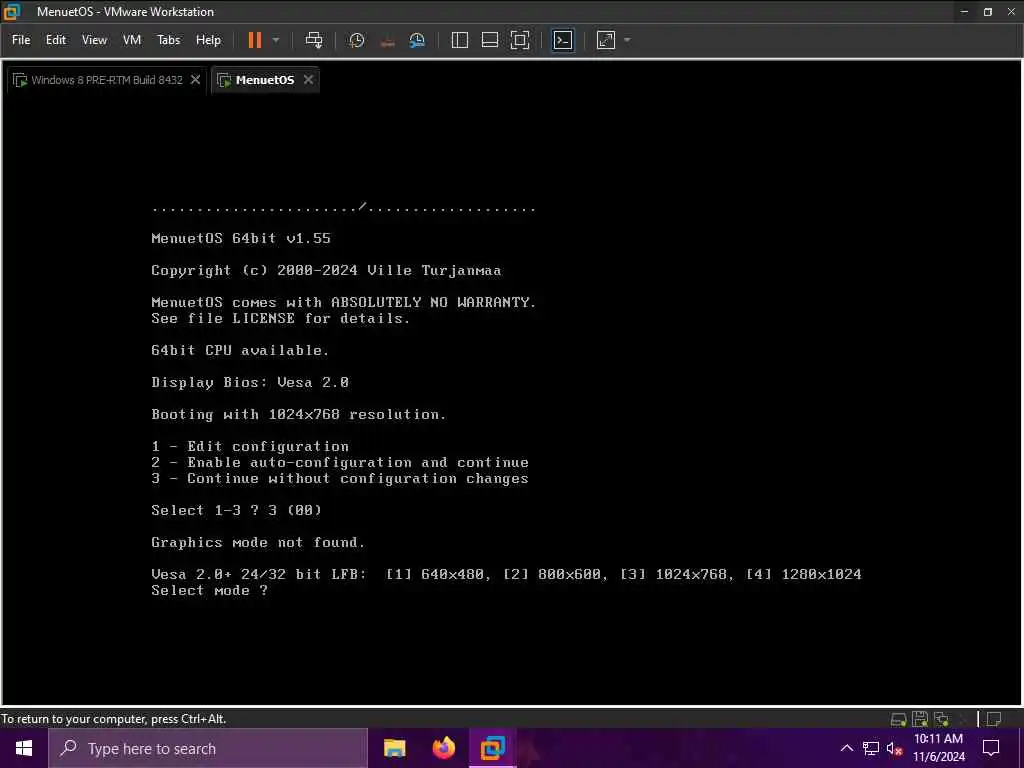The height and width of the screenshot is (768, 1024).
Task: Click the 'Select mode ?' prompt line
Action: [210, 590]
